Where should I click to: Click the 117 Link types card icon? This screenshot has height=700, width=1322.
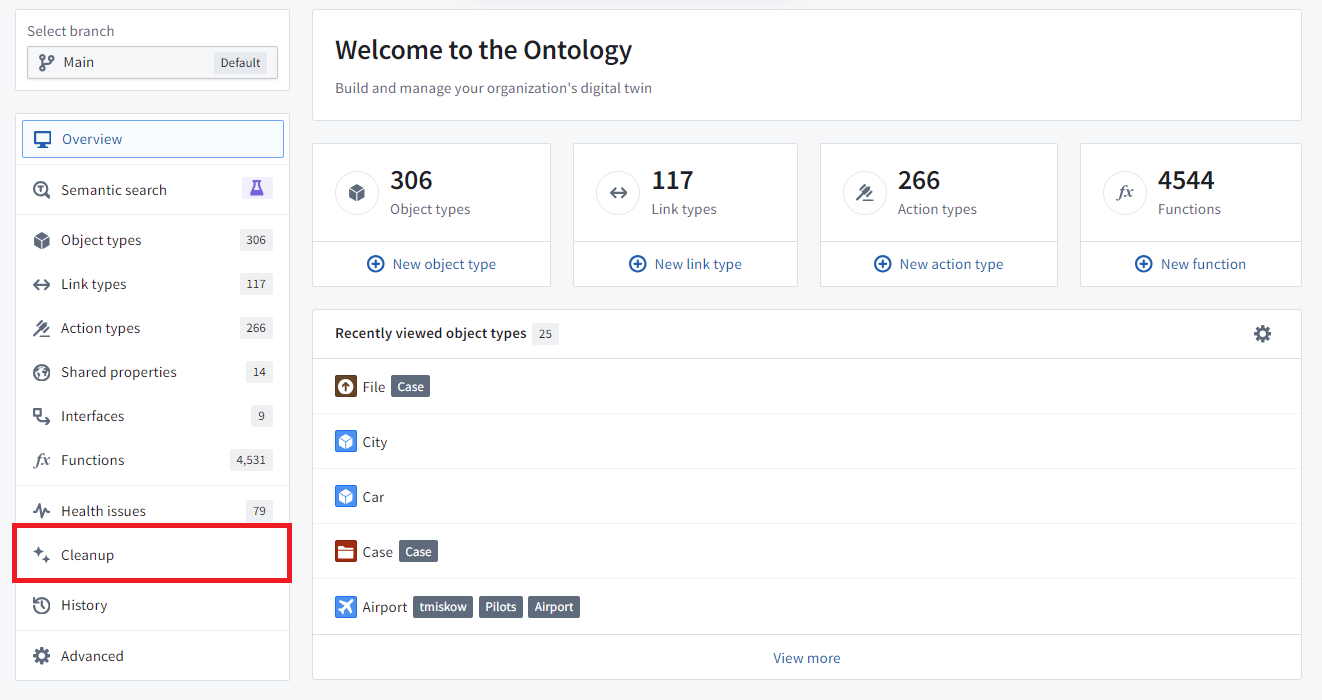618,193
